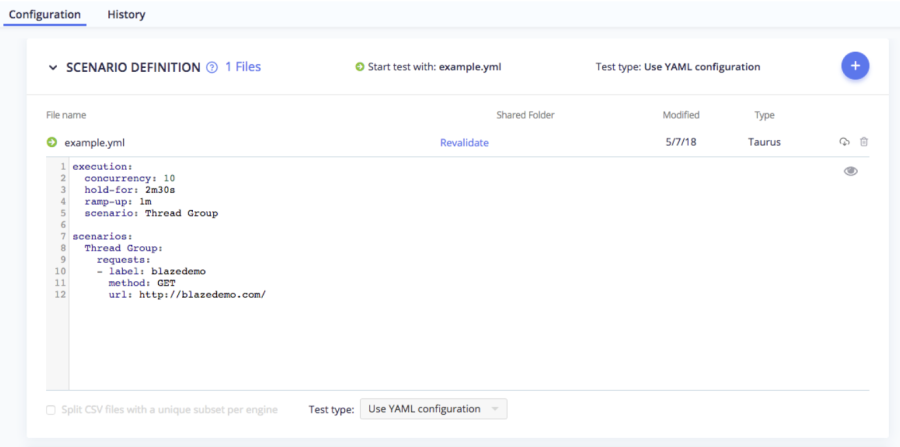Click the blue plus add-file button
Viewport: 900px width, 447px height.
[855, 66]
